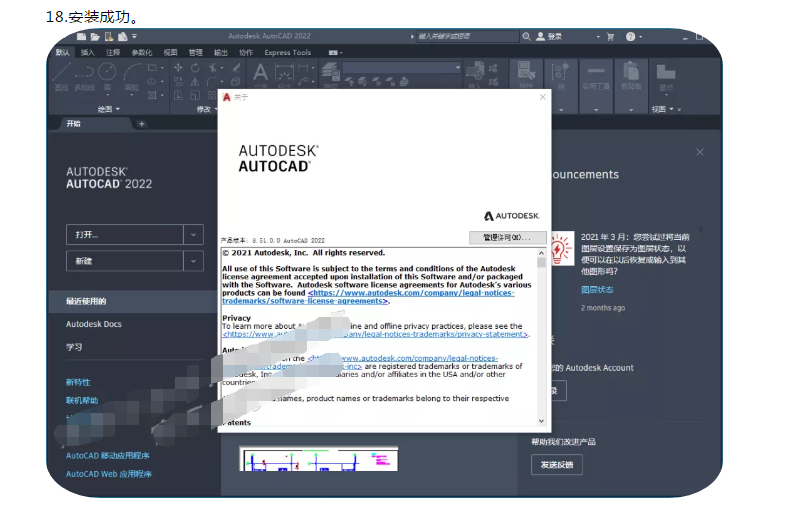Open the Express Tools ribbon tab
Viewport: 808px width, 506px height.
[288, 52]
